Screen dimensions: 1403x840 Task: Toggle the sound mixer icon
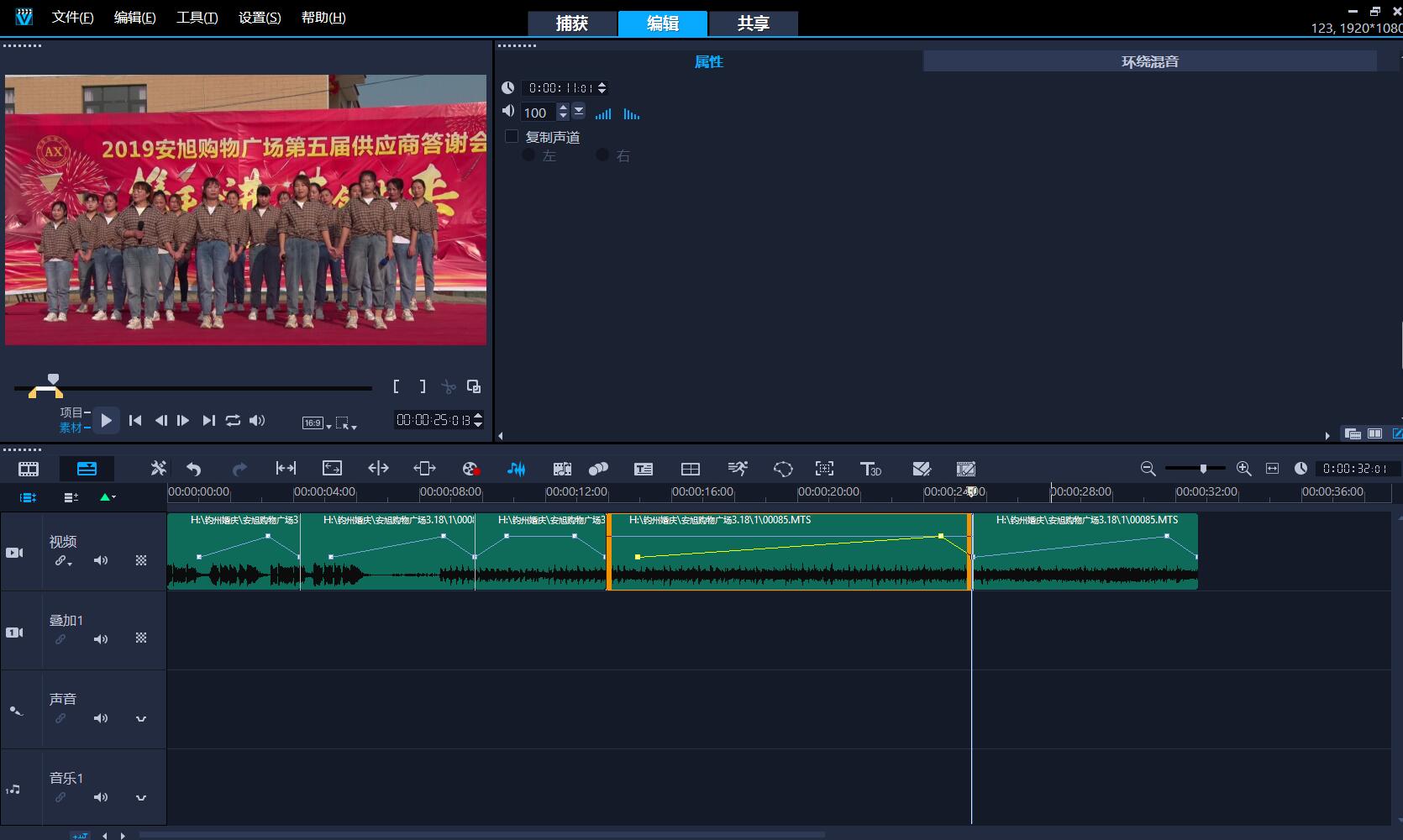(516, 469)
